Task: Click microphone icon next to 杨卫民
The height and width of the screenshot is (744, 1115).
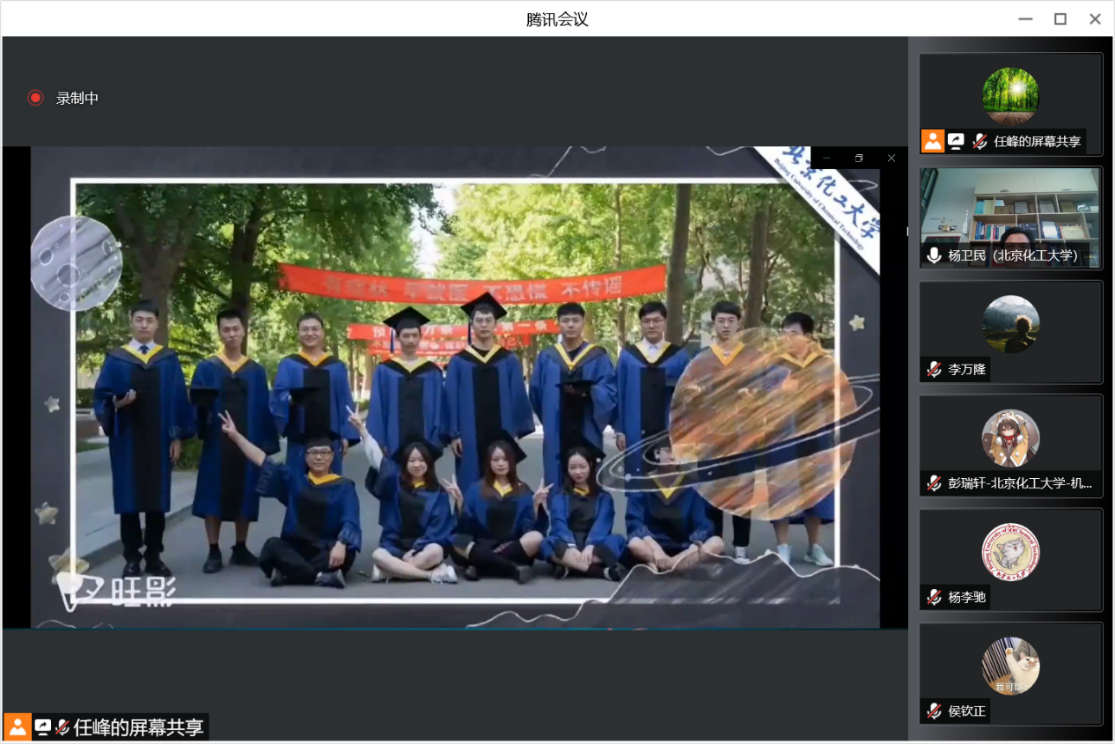Action: [934, 255]
